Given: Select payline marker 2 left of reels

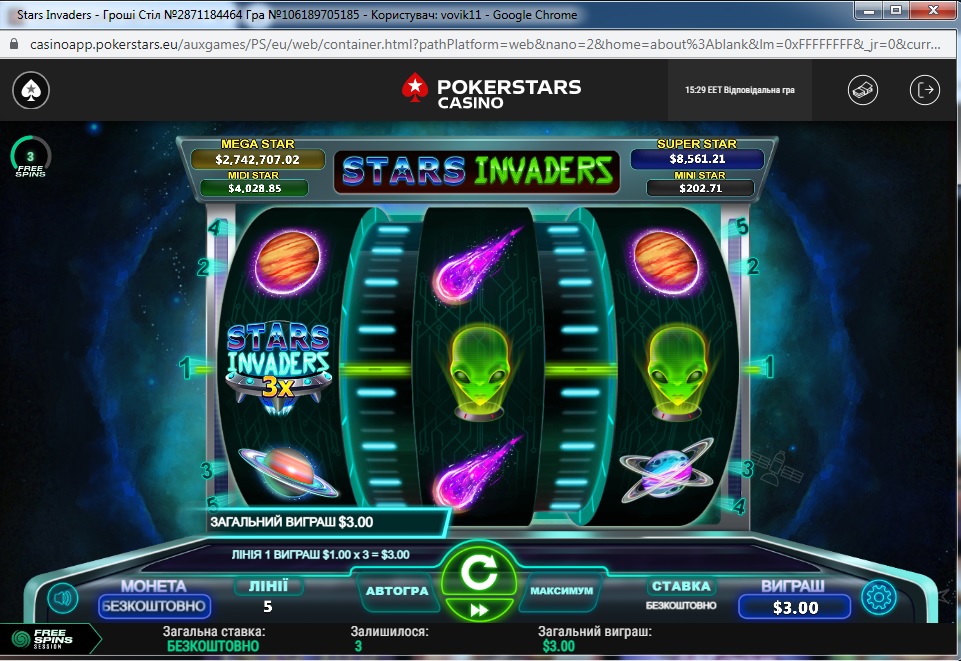Looking at the screenshot, I should [203, 267].
